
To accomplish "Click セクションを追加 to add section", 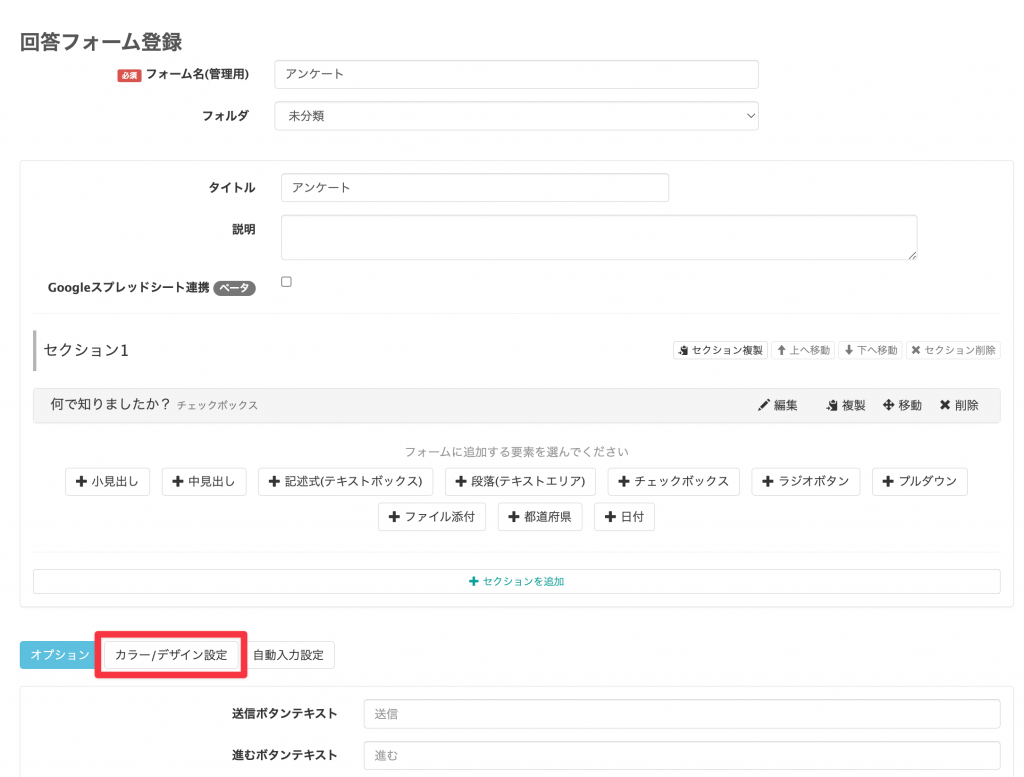I will (517, 581).
